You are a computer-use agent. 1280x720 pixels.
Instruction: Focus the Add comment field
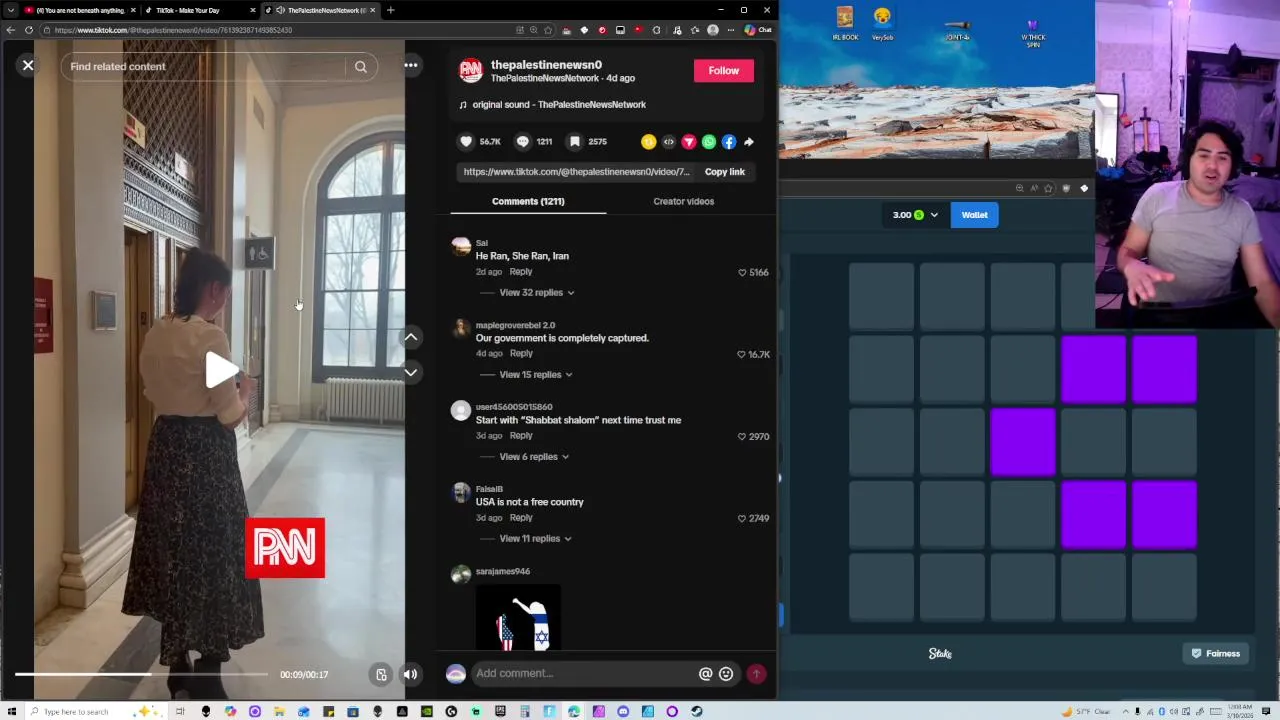pos(585,674)
